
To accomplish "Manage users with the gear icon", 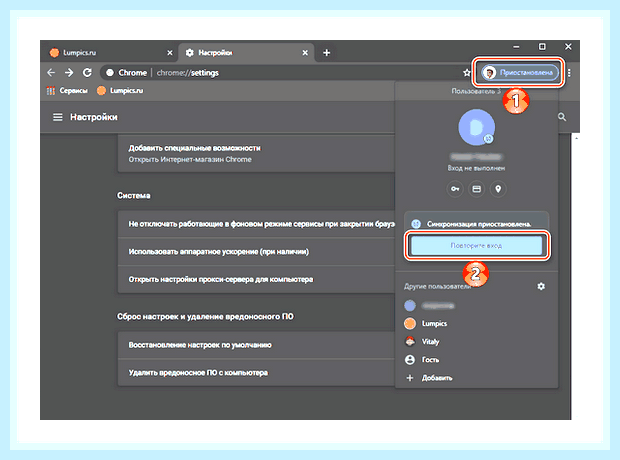I will point(541,286).
